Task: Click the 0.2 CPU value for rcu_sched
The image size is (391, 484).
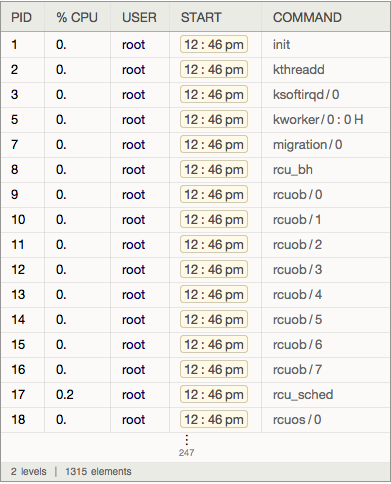Action: pyautogui.click(x=65, y=395)
